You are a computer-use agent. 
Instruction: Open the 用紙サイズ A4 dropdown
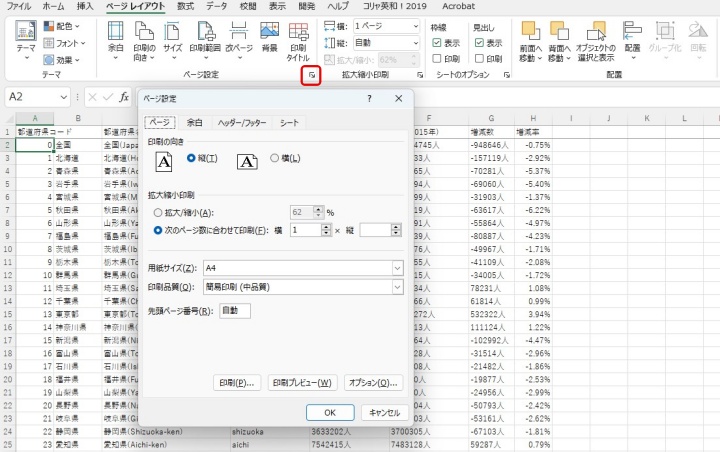coord(397,268)
